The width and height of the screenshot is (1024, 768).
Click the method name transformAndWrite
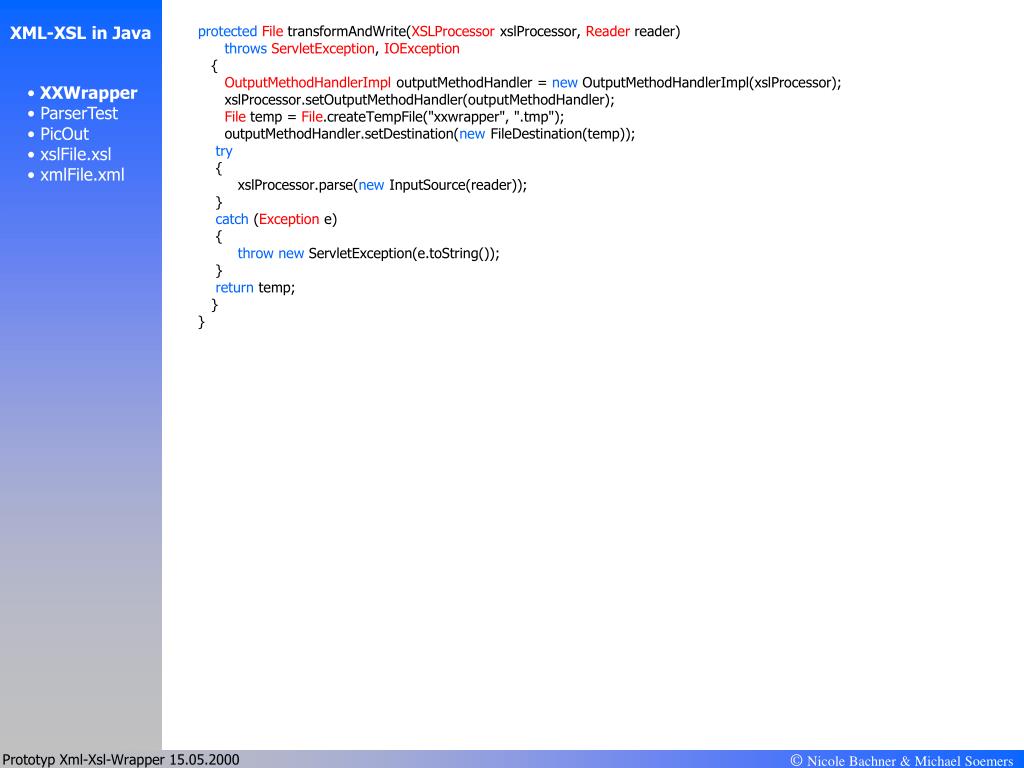tap(347, 31)
